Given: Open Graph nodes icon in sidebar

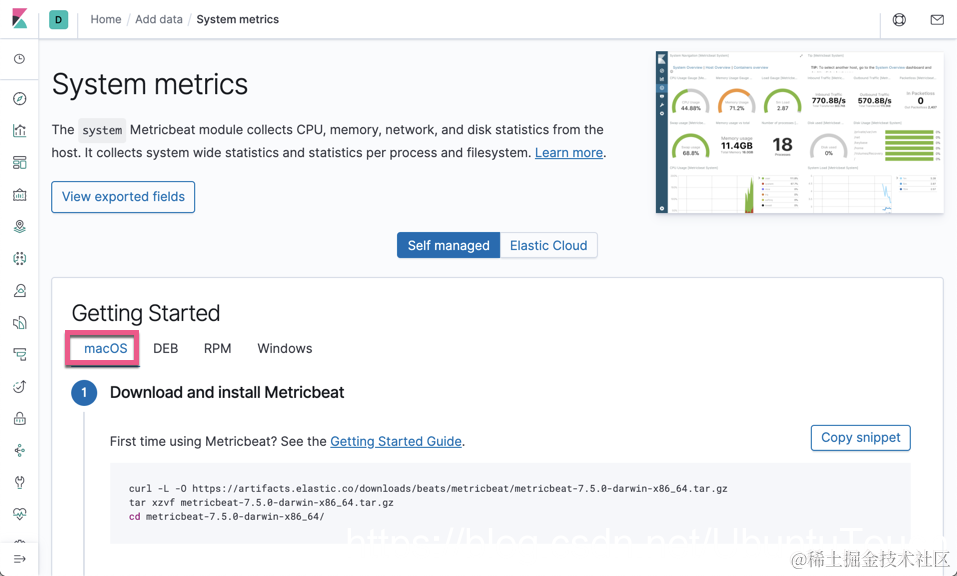Looking at the screenshot, I should [20, 450].
